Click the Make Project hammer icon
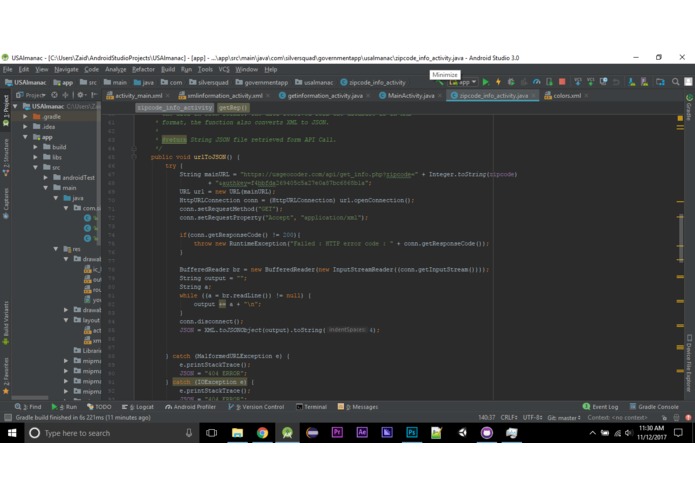 coord(440,82)
